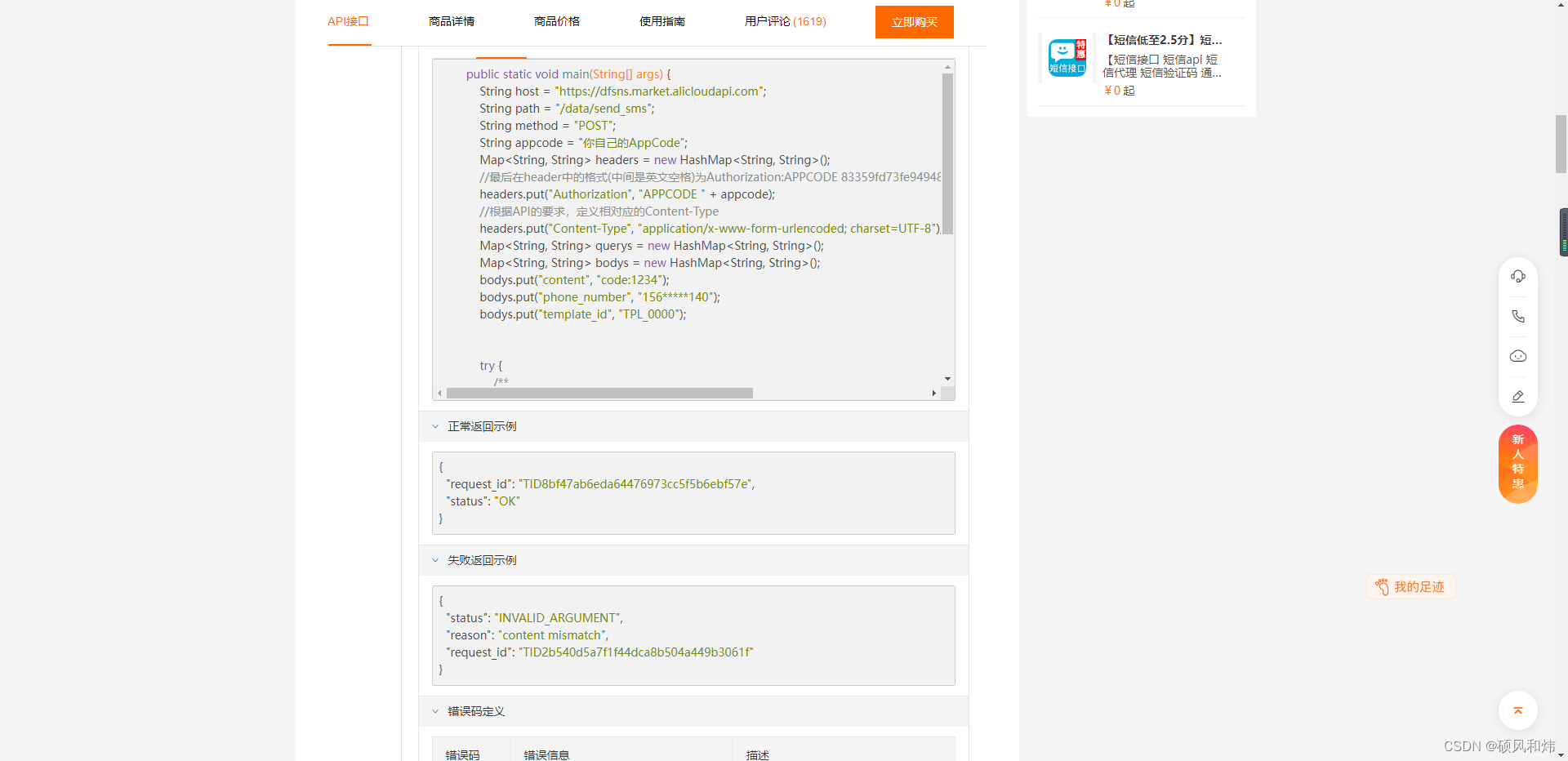Click the 根据API的要求 comment line
Screen dimensions: 1568x761
tap(599, 211)
